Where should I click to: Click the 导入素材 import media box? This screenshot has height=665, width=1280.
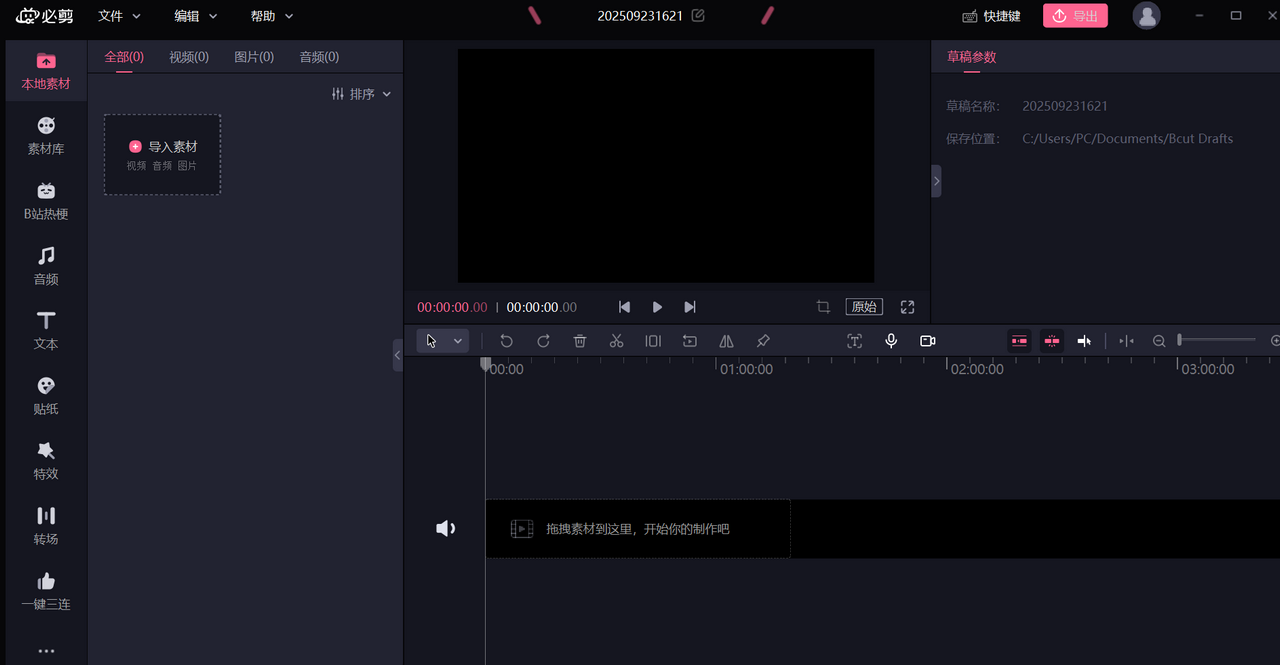pyautogui.click(x=163, y=154)
